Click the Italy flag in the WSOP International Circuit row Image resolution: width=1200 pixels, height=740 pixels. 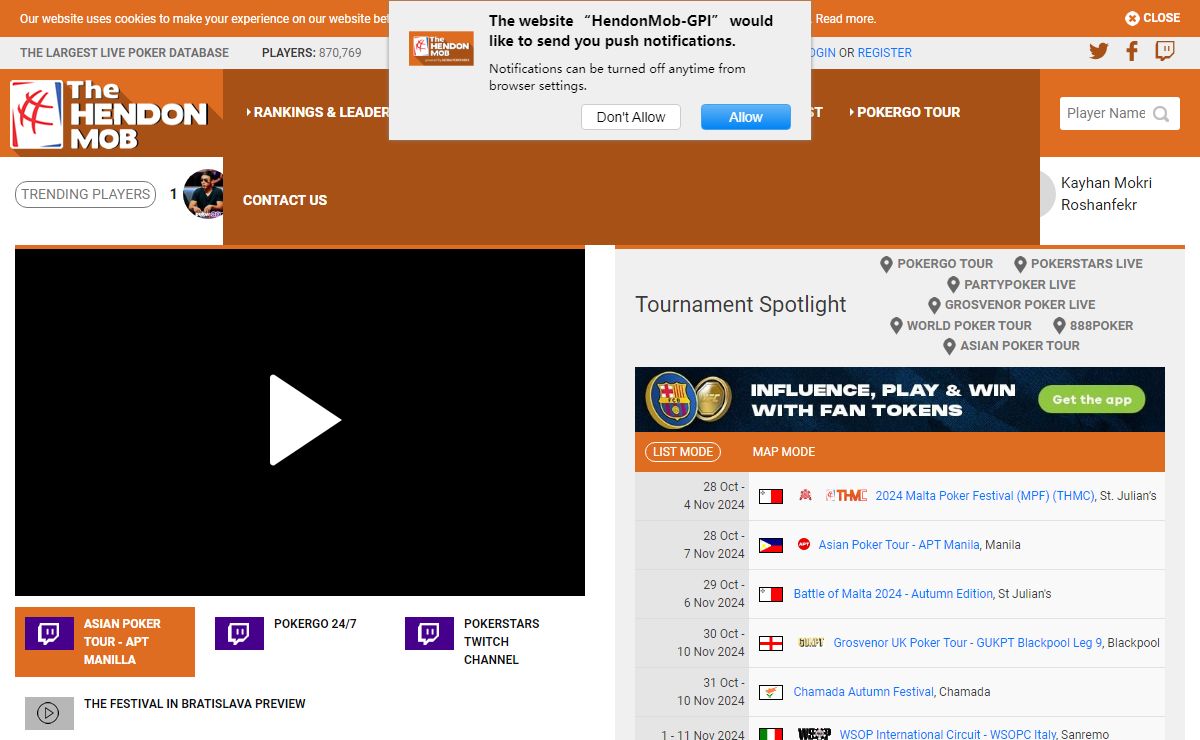[770, 734]
